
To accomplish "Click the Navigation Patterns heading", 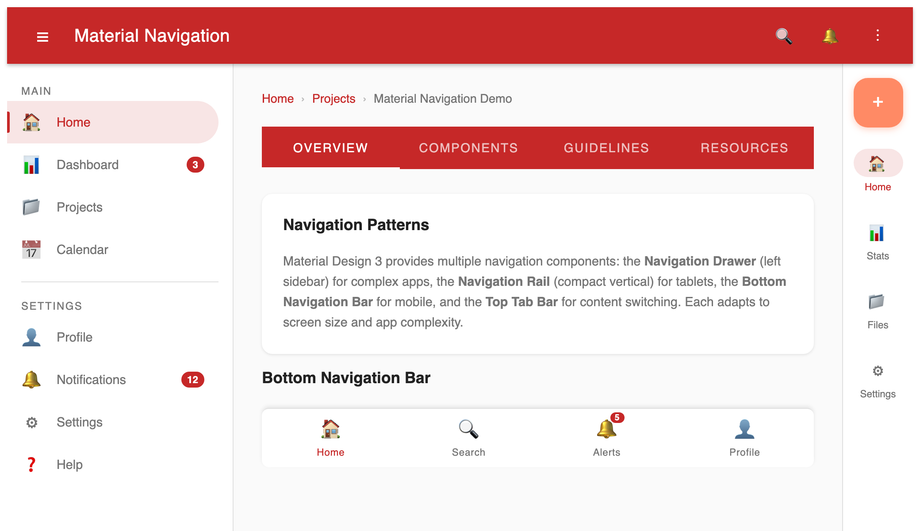I will [356, 225].
